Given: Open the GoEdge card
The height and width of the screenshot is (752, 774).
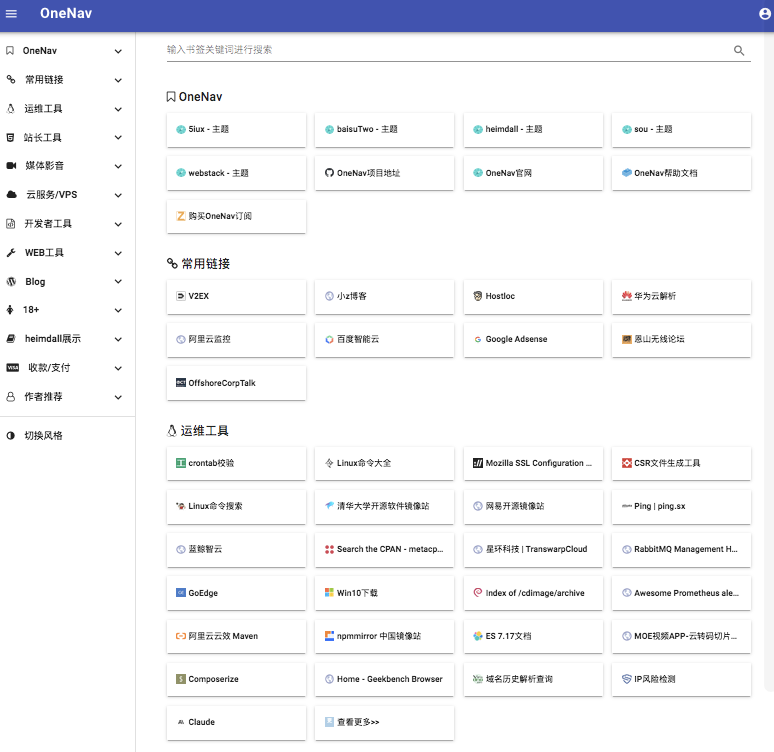Looking at the screenshot, I should (x=236, y=593).
